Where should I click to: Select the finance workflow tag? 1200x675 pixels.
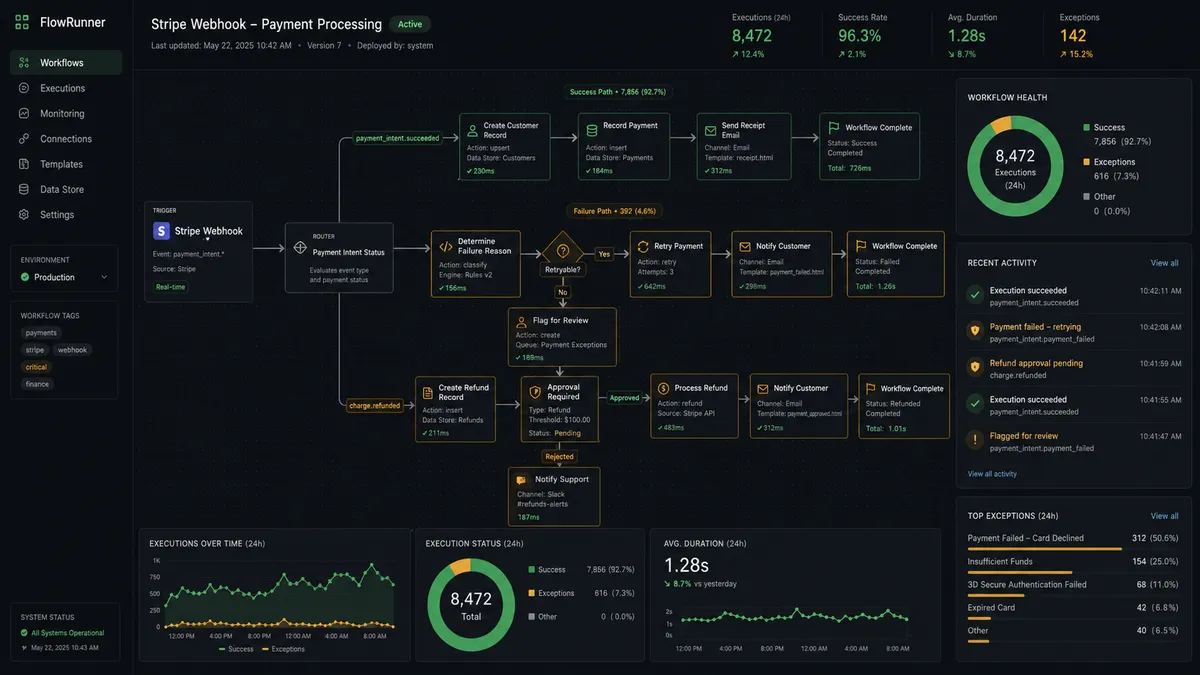coord(37,384)
